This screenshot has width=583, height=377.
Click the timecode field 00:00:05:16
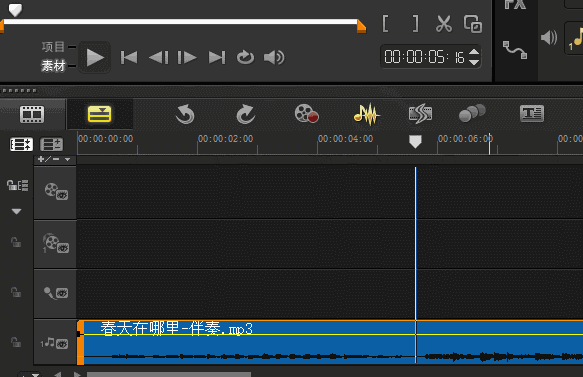click(424, 57)
